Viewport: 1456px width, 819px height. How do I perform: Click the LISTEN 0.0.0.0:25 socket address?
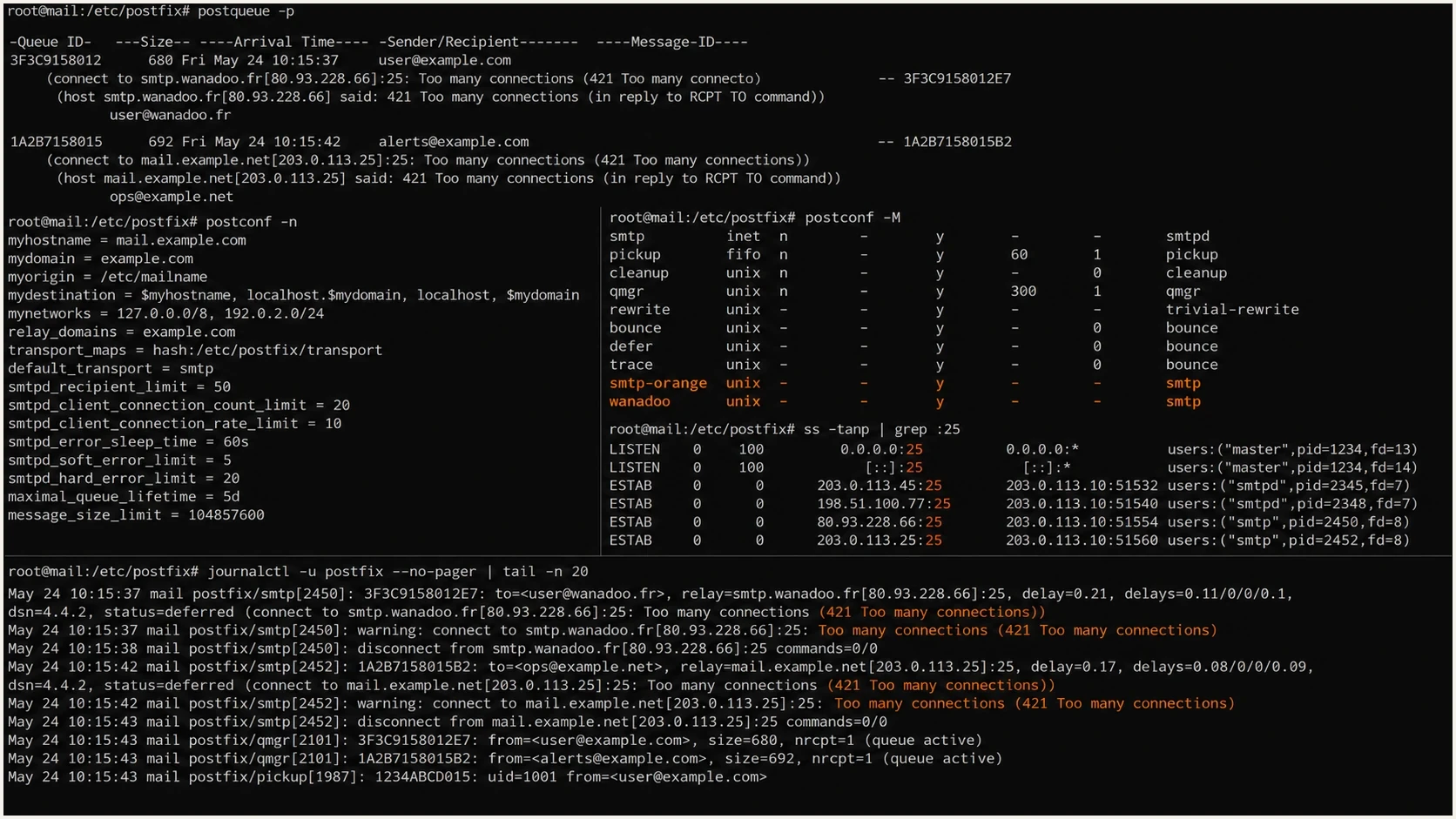881,449
